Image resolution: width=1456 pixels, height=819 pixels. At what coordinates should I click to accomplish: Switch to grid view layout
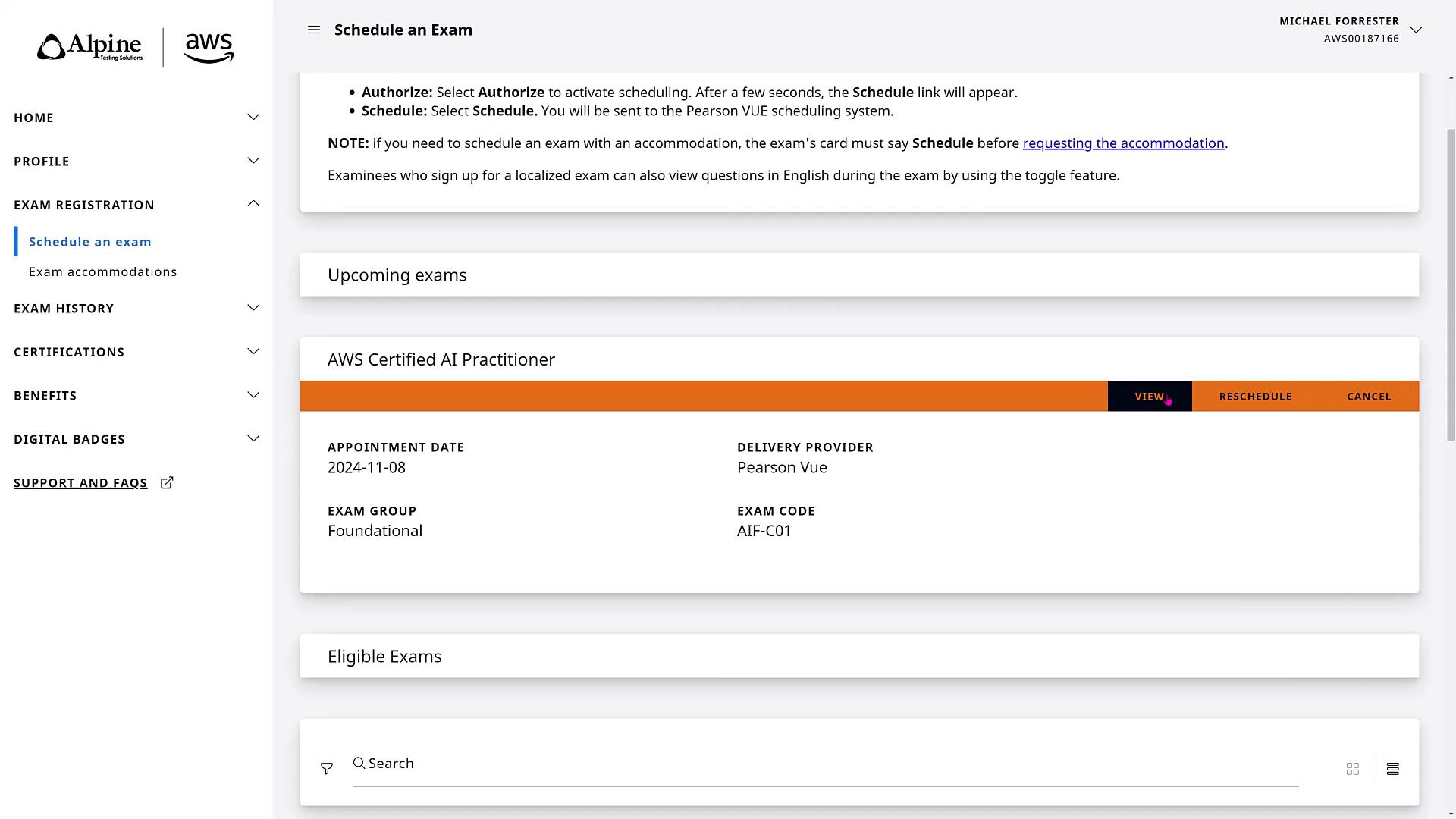point(1353,769)
